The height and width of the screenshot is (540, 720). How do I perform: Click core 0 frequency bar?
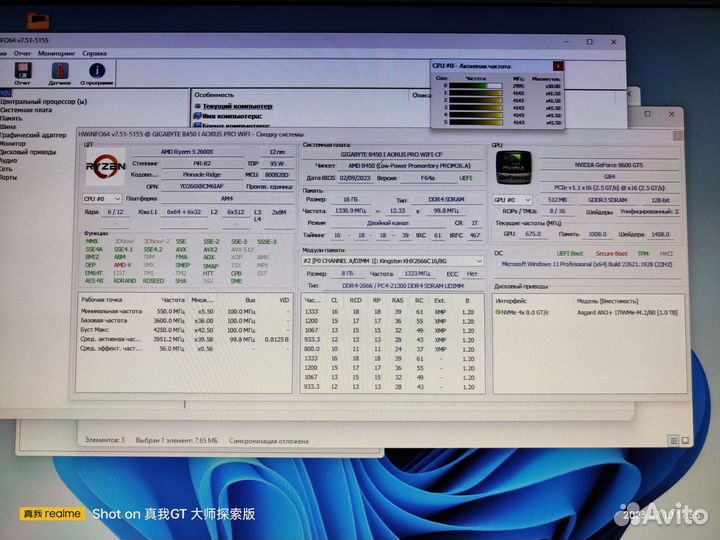click(475, 86)
